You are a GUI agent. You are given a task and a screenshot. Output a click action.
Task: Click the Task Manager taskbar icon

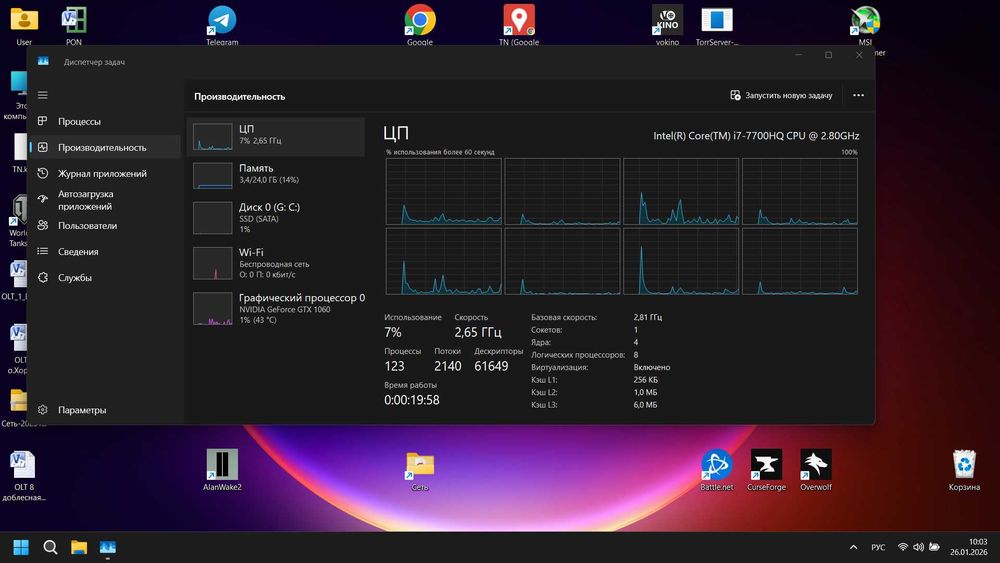[108, 547]
